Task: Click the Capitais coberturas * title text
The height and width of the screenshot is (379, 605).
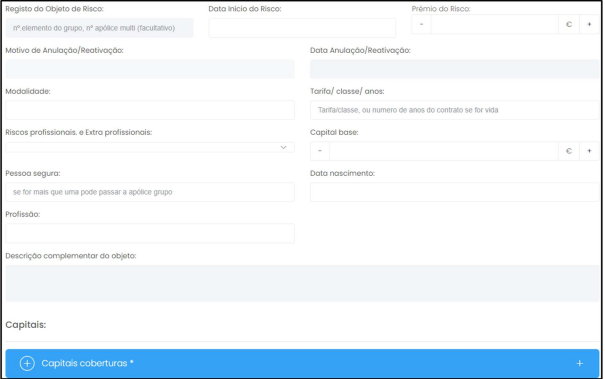Action: tap(87, 363)
